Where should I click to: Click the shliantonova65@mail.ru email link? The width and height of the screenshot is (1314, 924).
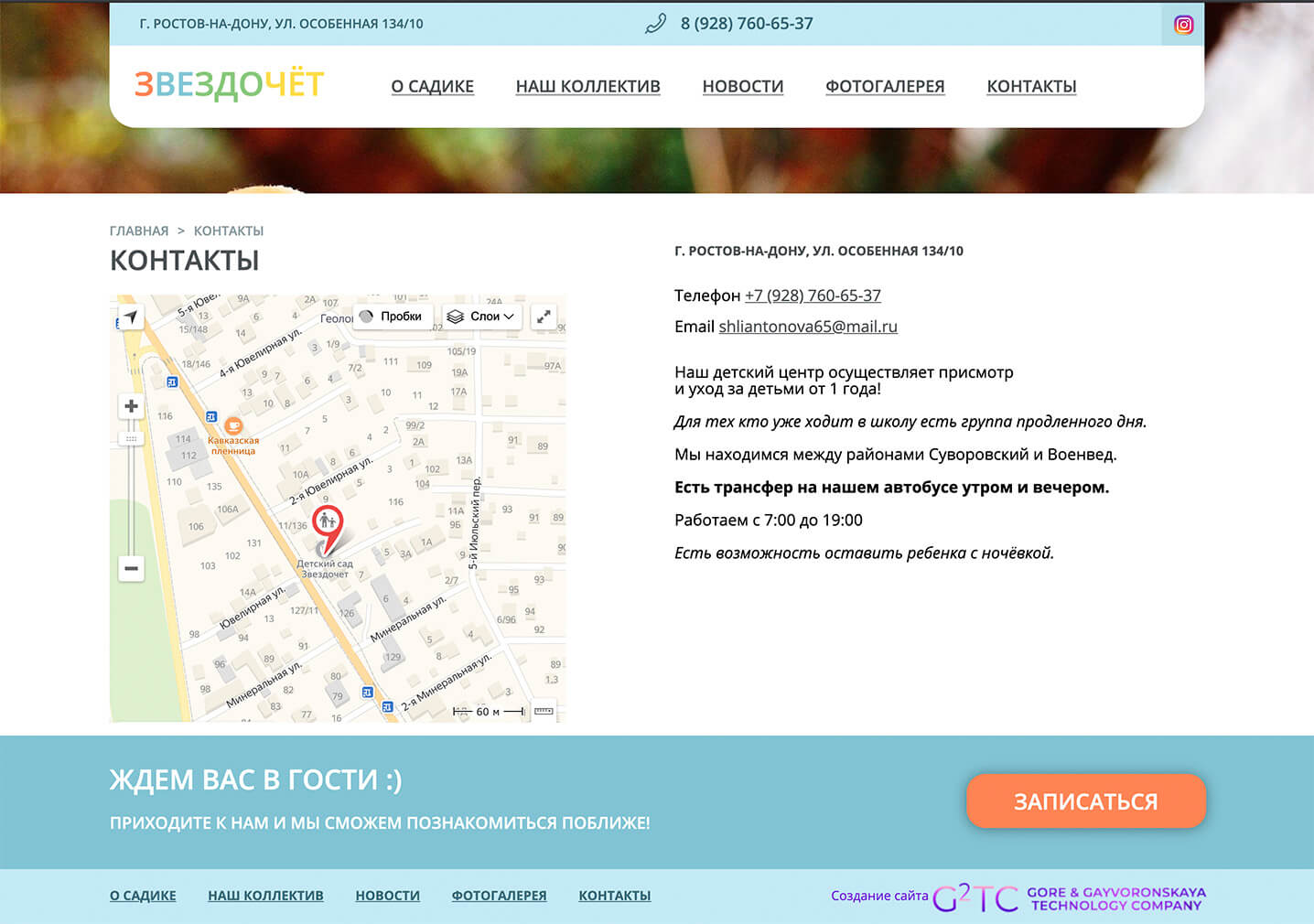pos(807,327)
